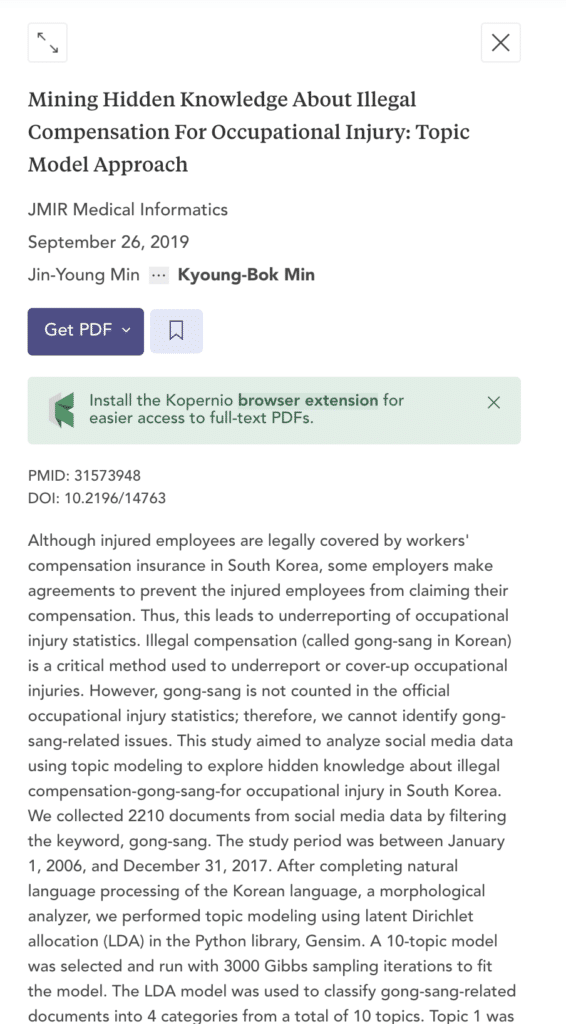Expand the article panel to full view
The image size is (566, 1024).
click(48, 43)
